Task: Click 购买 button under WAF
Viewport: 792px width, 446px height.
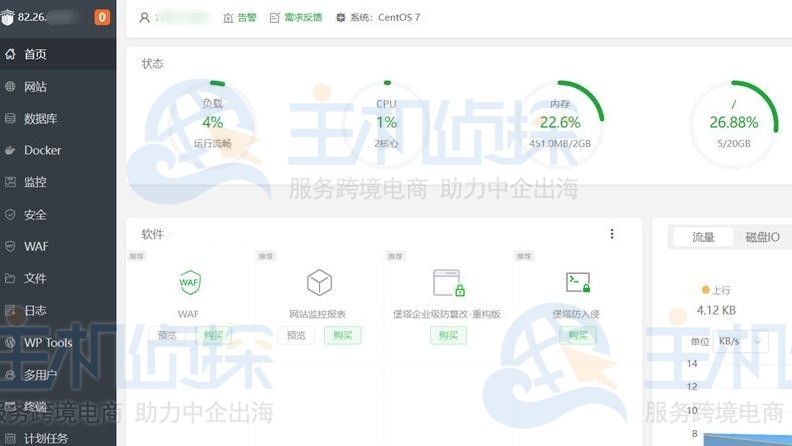Action: pyautogui.click(x=213, y=335)
